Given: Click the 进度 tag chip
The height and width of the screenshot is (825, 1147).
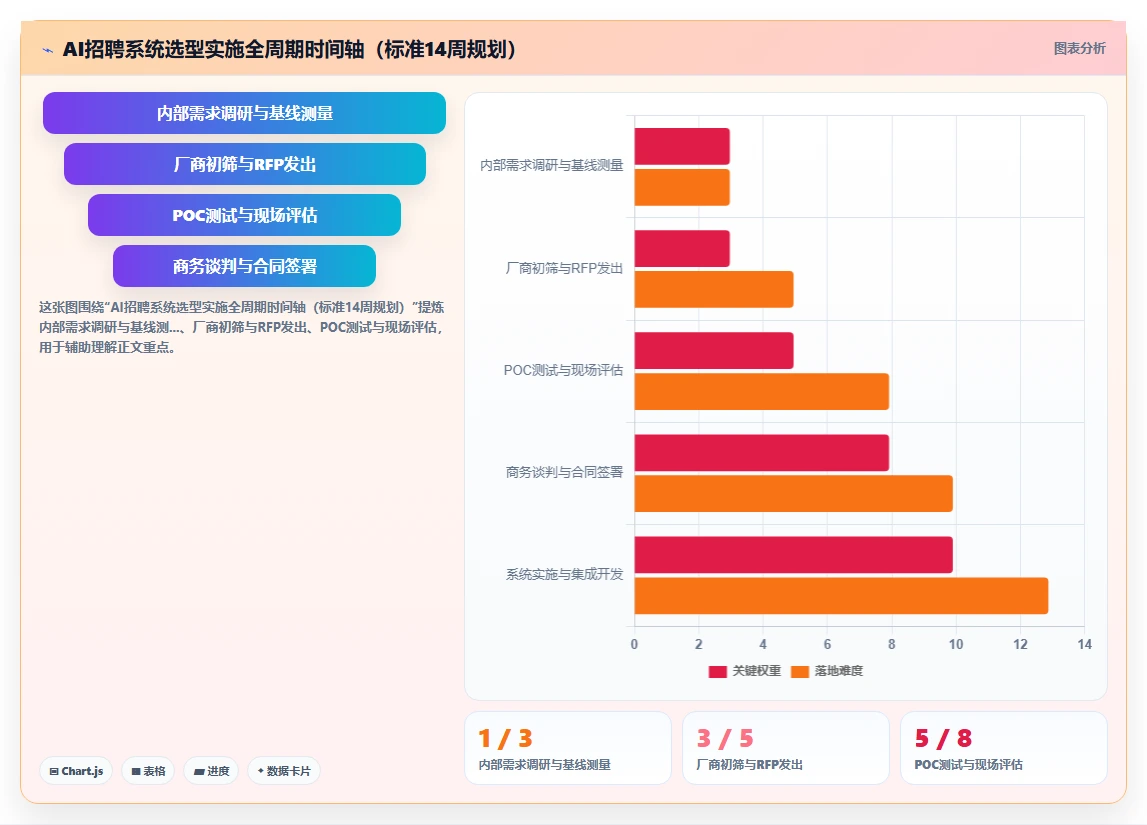Looking at the screenshot, I should [x=211, y=771].
